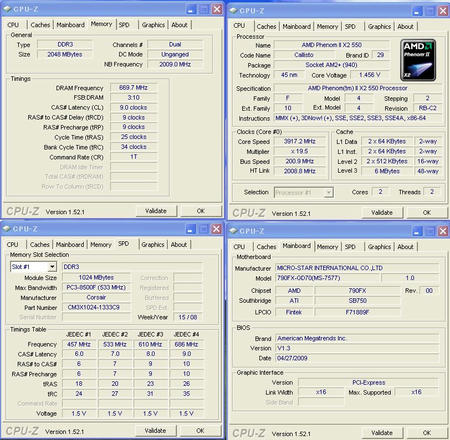Click the Core Speed value 3917.2 MHz

tap(300, 141)
